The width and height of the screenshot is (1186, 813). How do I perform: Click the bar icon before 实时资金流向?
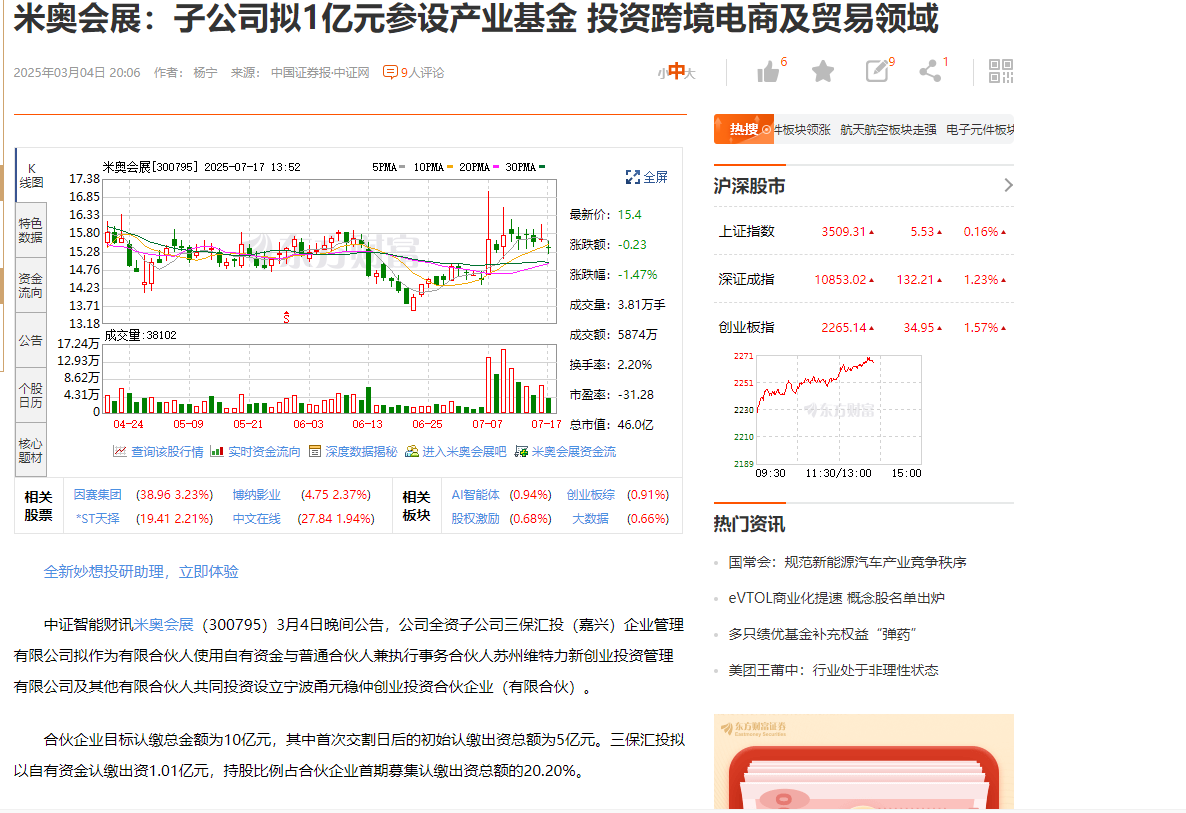tap(216, 451)
